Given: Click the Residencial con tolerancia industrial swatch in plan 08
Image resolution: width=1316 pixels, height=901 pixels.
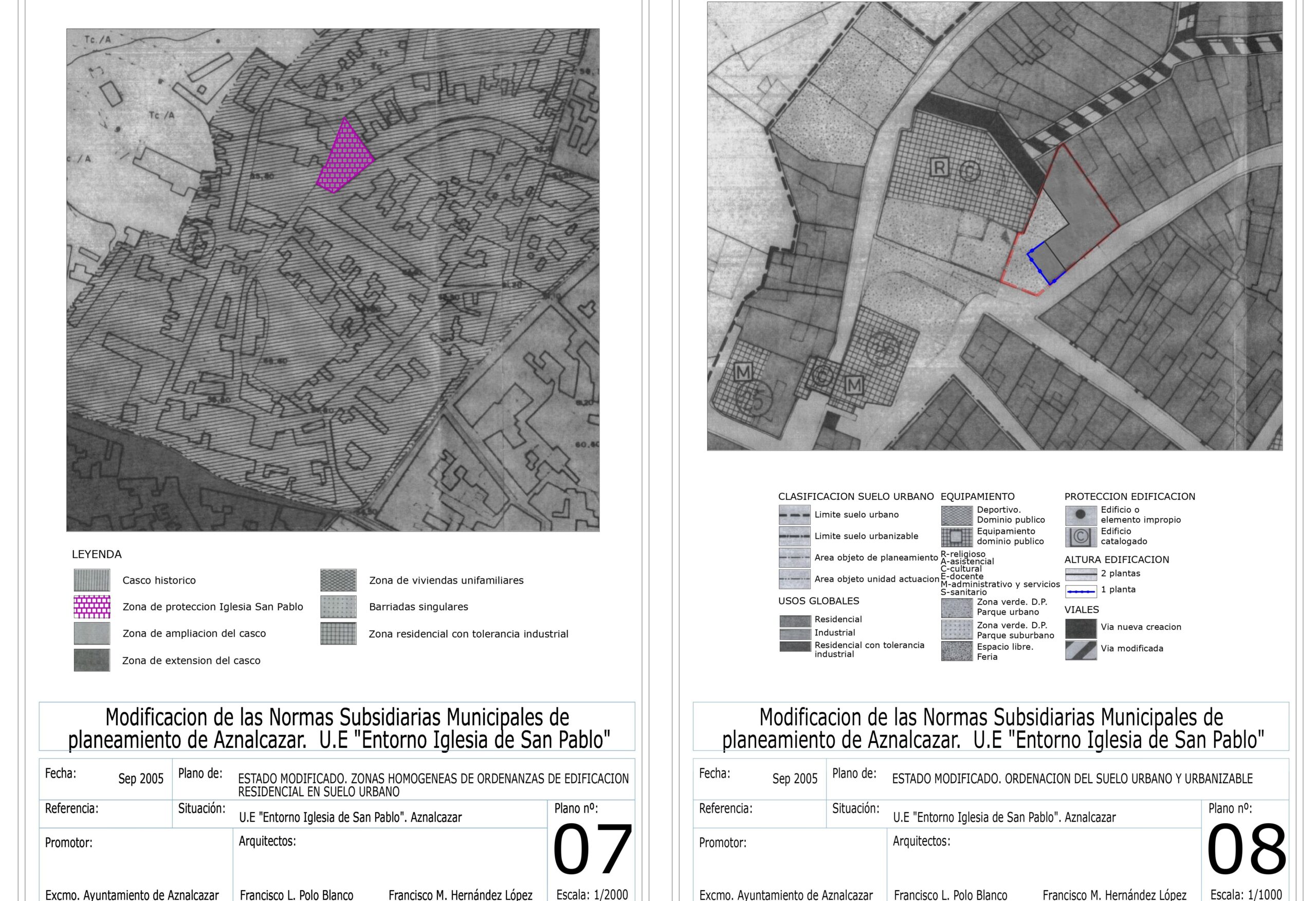Looking at the screenshot, I should tap(795, 646).
